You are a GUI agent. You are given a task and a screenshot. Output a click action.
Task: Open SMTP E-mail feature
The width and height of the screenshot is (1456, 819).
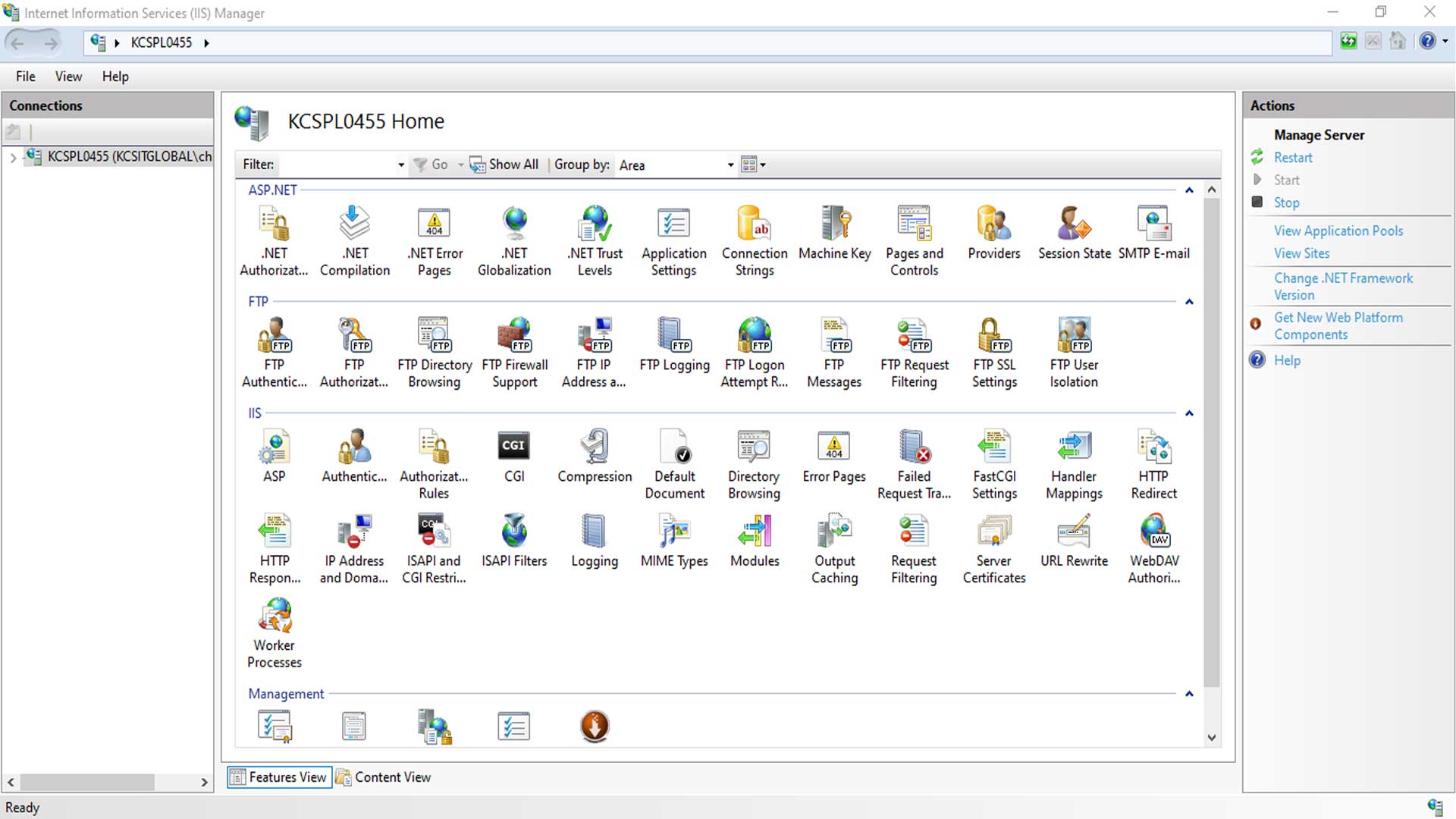pos(1154,233)
